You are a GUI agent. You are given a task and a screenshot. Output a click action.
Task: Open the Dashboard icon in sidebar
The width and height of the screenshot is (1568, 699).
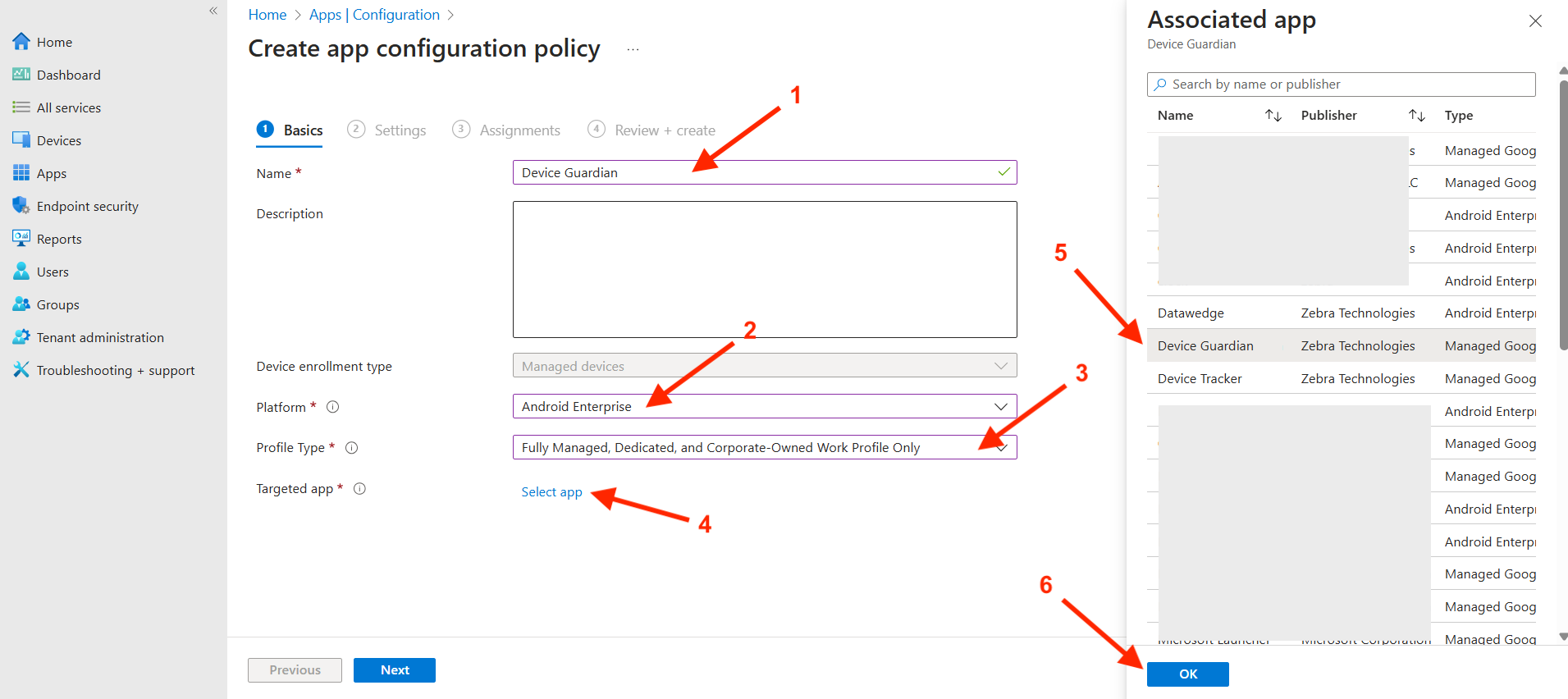coord(21,75)
